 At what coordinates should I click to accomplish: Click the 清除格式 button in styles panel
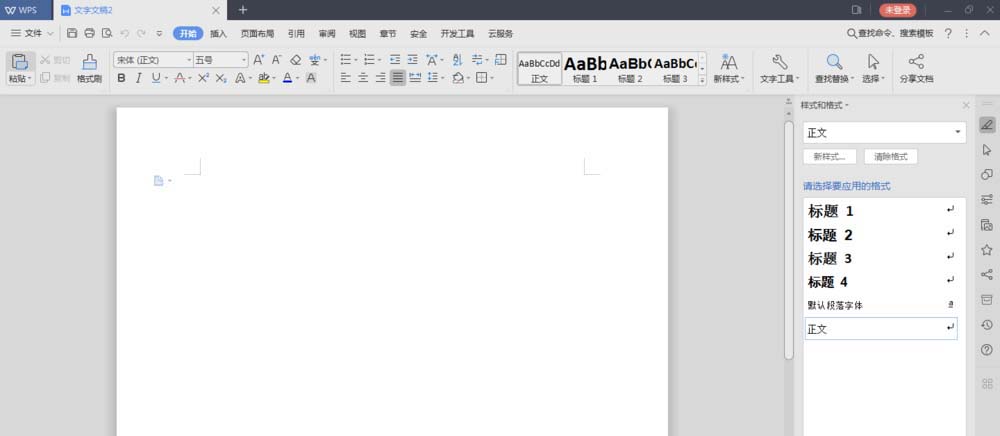(890, 156)
